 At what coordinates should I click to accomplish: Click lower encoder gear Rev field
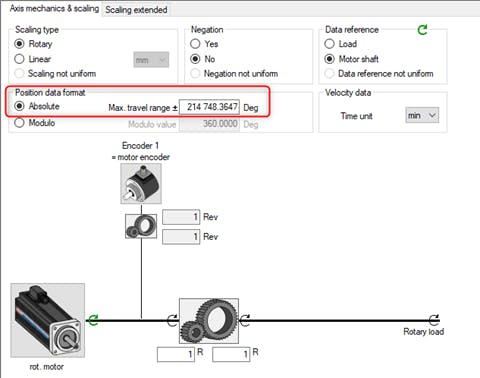[x=181, y=237]
